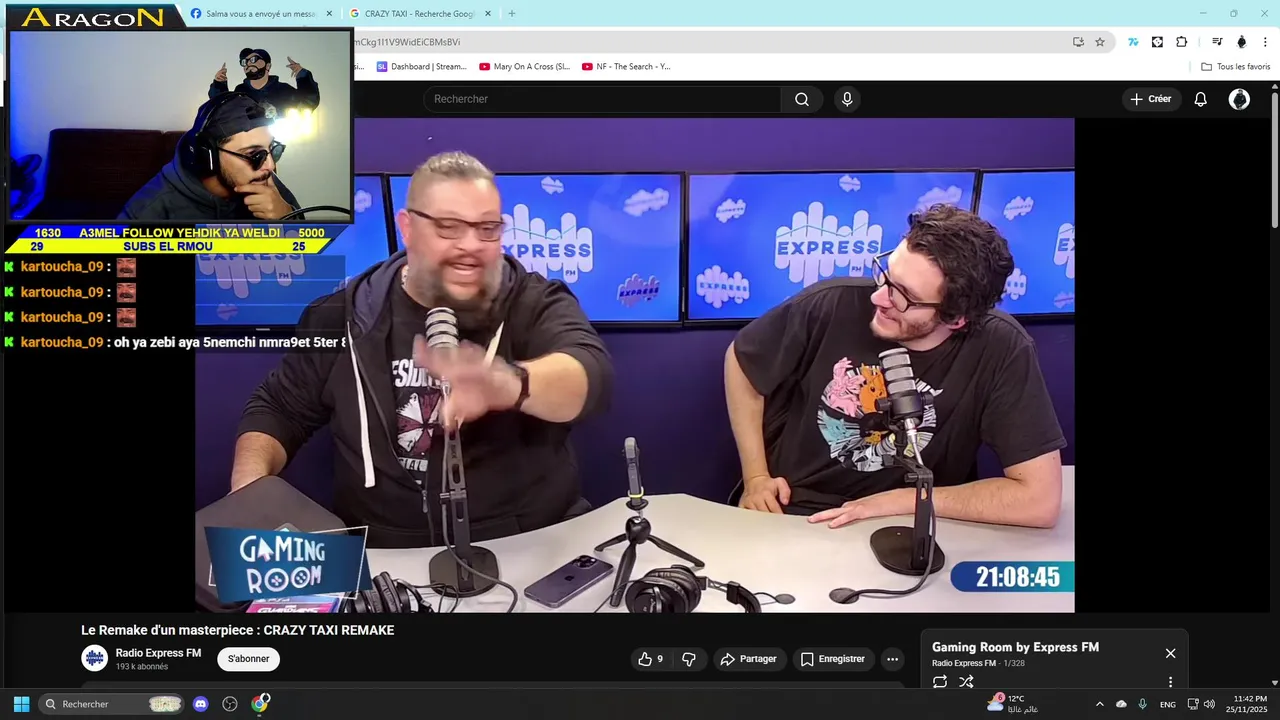Open the Extensions puzzle icon
Image resolution: width=1280 pixels, height=720 pixels.
pos(1181,42)
